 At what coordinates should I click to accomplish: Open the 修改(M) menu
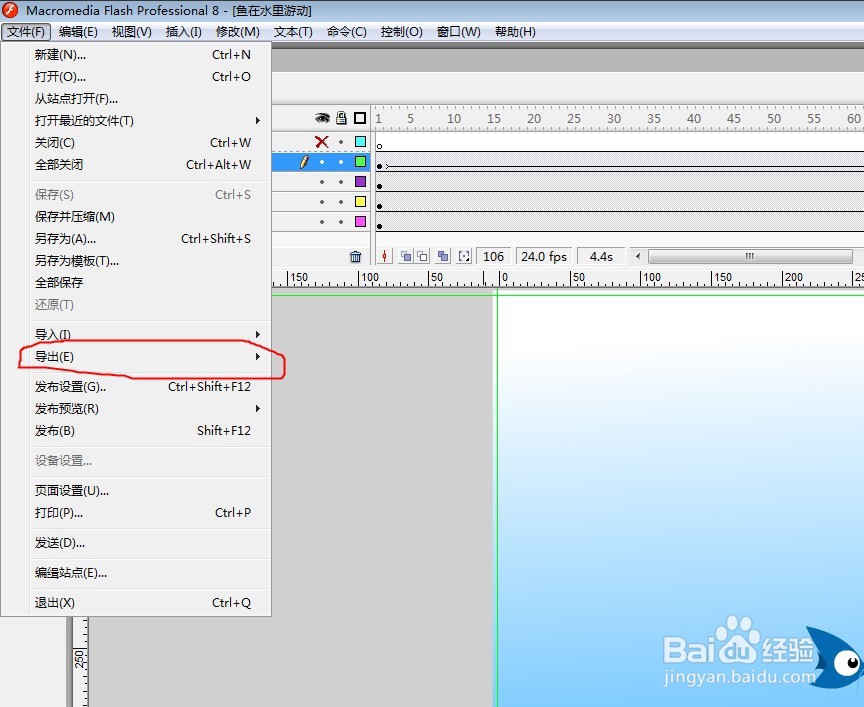(237, 32)
